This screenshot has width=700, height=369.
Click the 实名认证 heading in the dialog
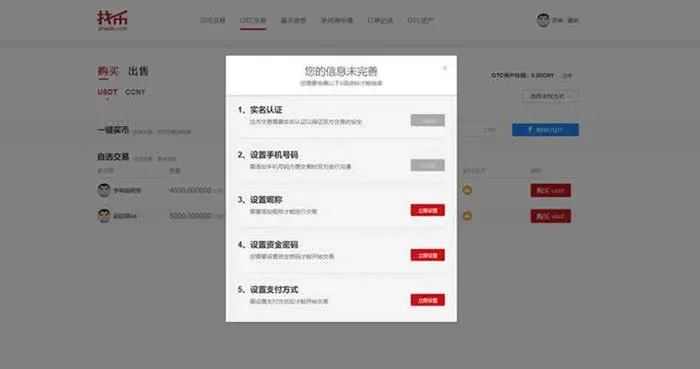point(266,110)
